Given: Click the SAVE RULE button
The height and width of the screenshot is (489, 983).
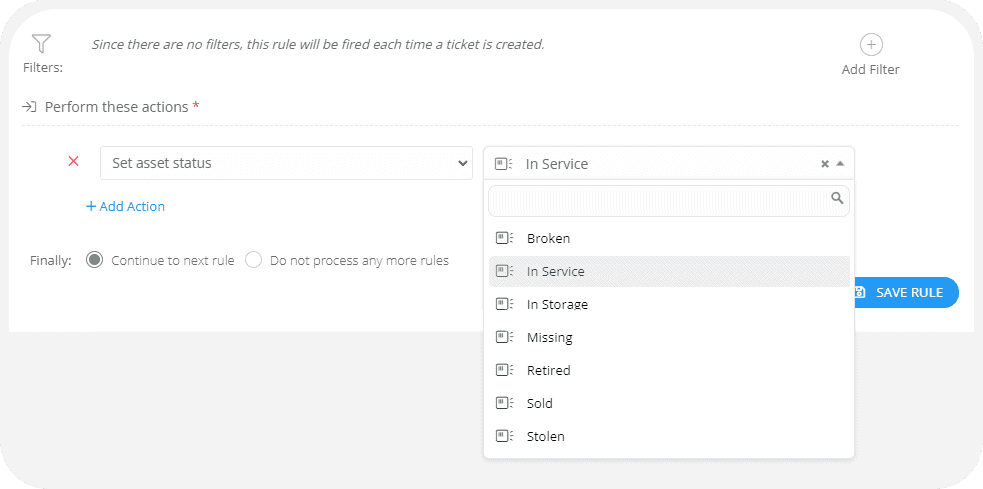Looking at the screenshot, I should pos(905,292).
